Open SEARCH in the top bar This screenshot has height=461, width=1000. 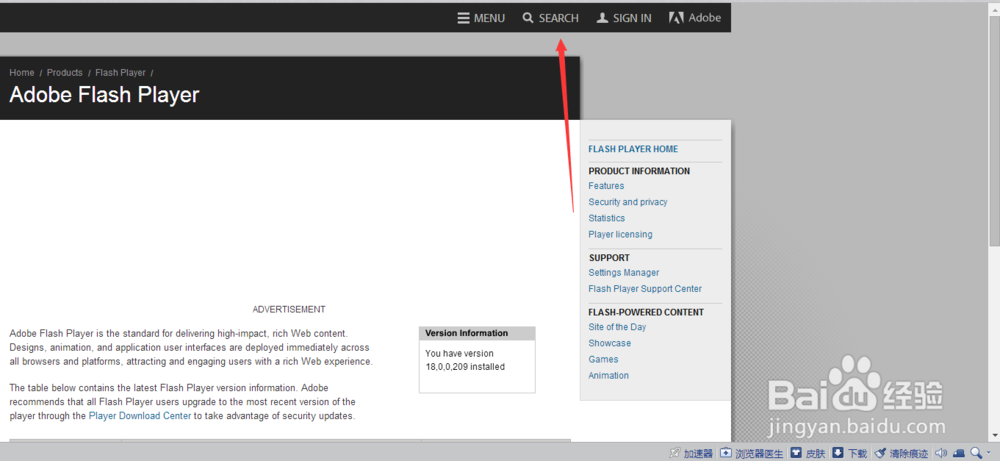pos(550,18)
